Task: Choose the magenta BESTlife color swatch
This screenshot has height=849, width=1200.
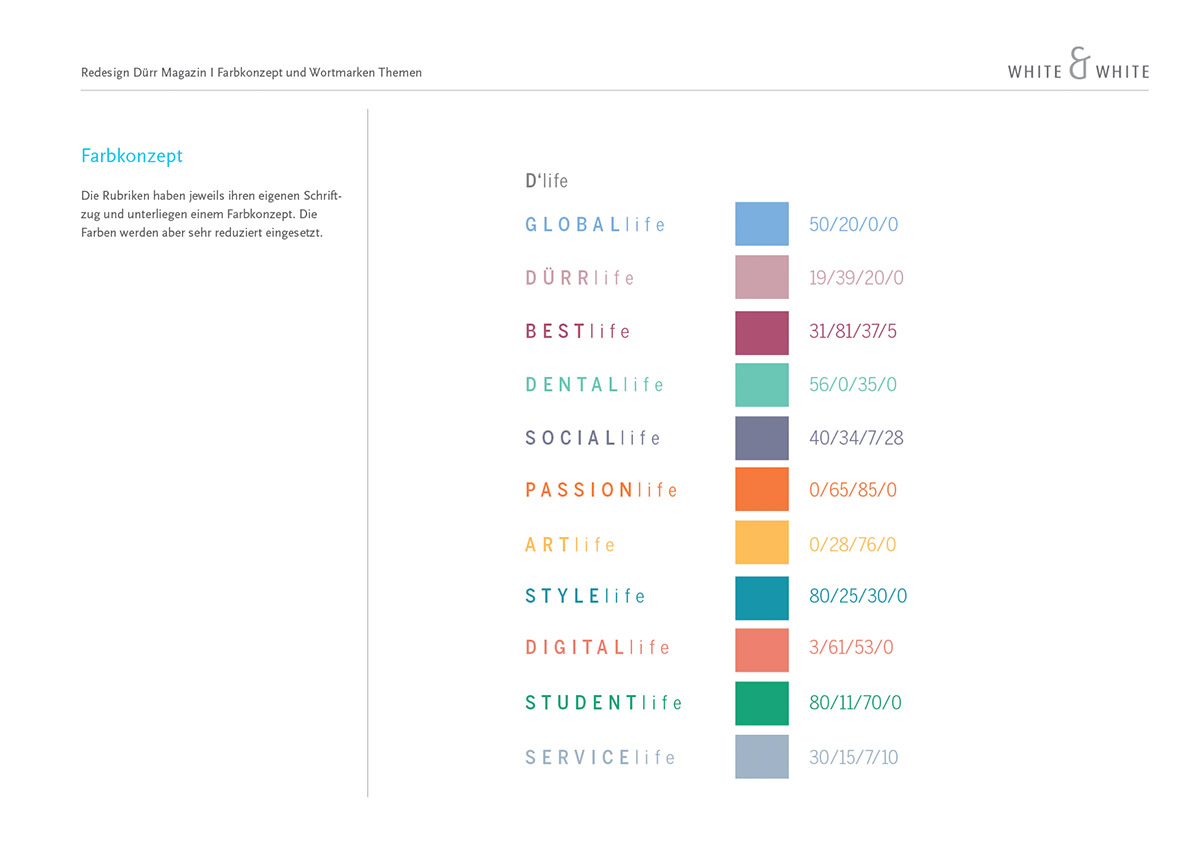Action: [761, 331]
